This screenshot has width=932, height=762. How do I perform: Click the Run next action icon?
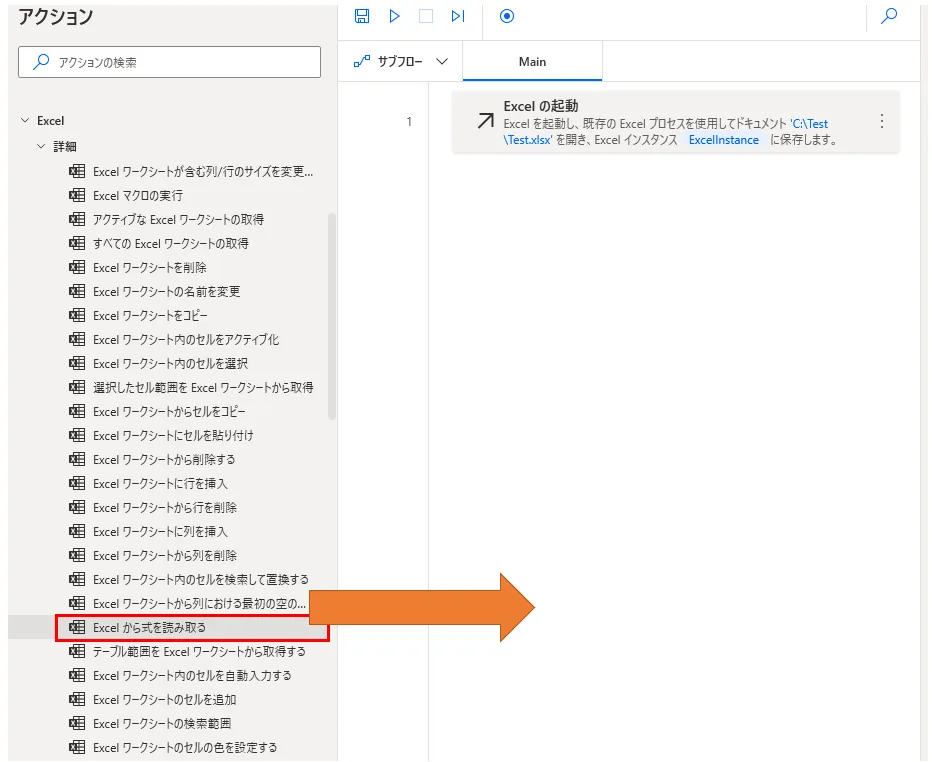(458, 16)
